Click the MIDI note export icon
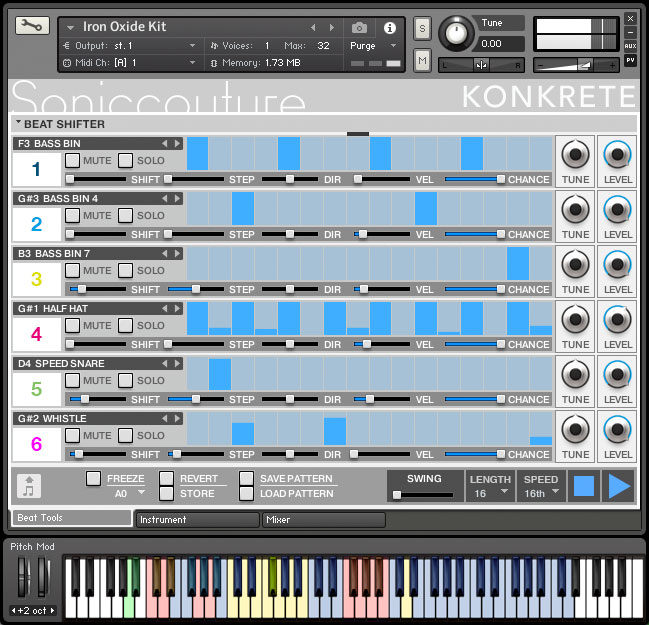The height and width of the screenshot is (625, 649). pyautogui.click(x=29, y=486)
